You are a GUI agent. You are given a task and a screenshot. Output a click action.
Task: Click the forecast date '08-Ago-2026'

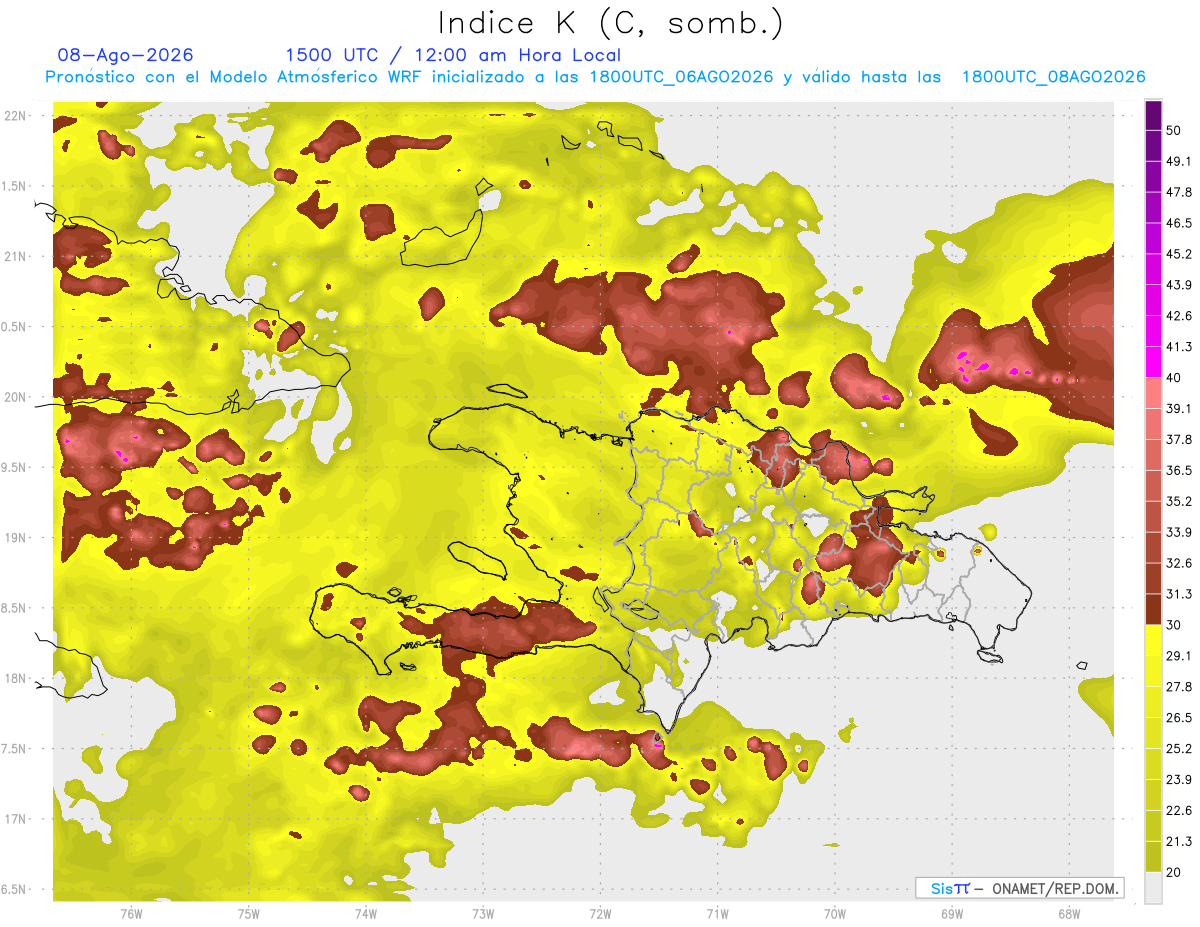point(126,55)
